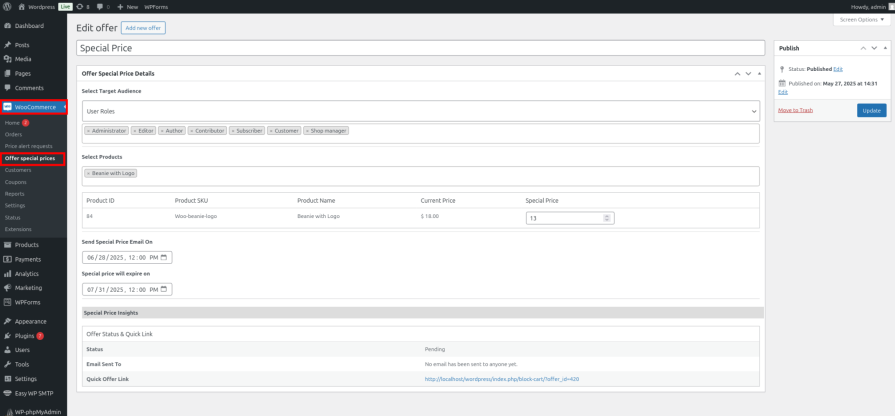Open the Products menu in sidebar
The height and width of the screenshot is (416, 895).
(x=27, y=244)
